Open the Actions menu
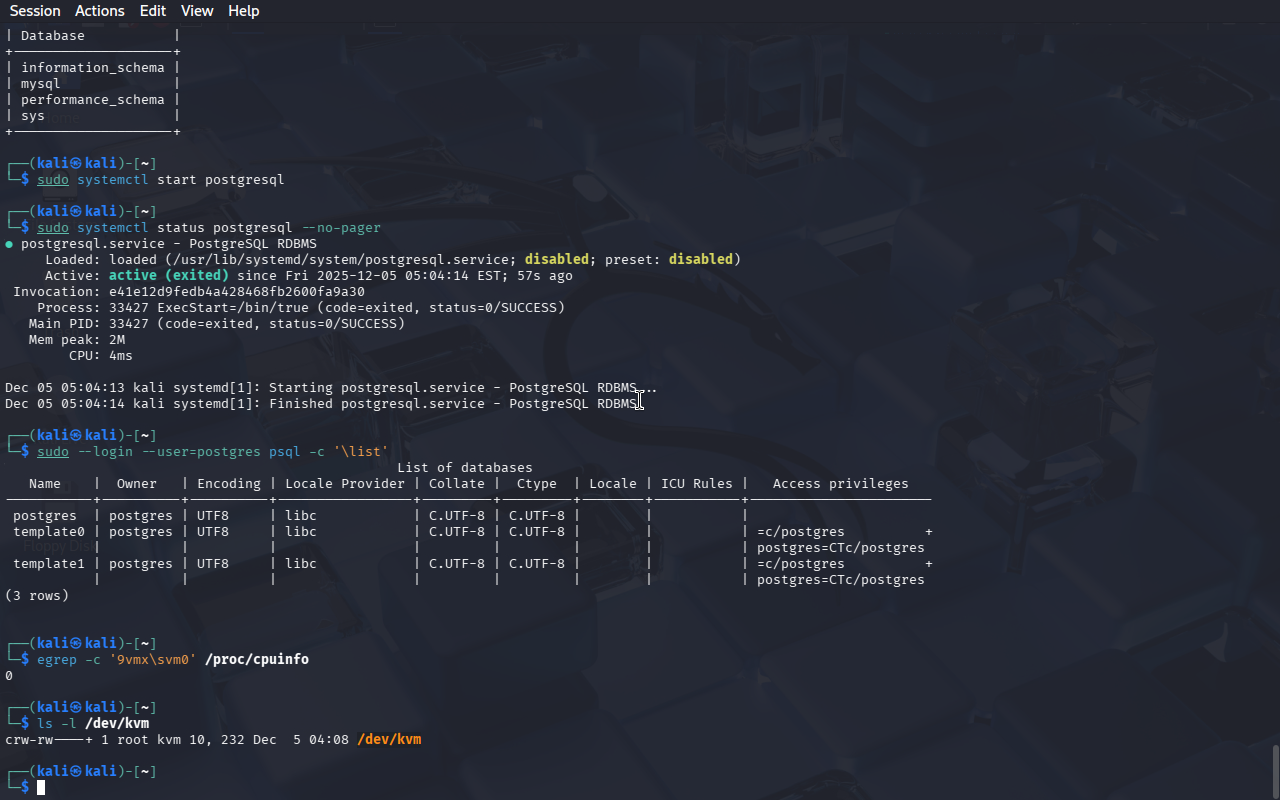Screen dimensions: 1280x800 coord(100,11)
